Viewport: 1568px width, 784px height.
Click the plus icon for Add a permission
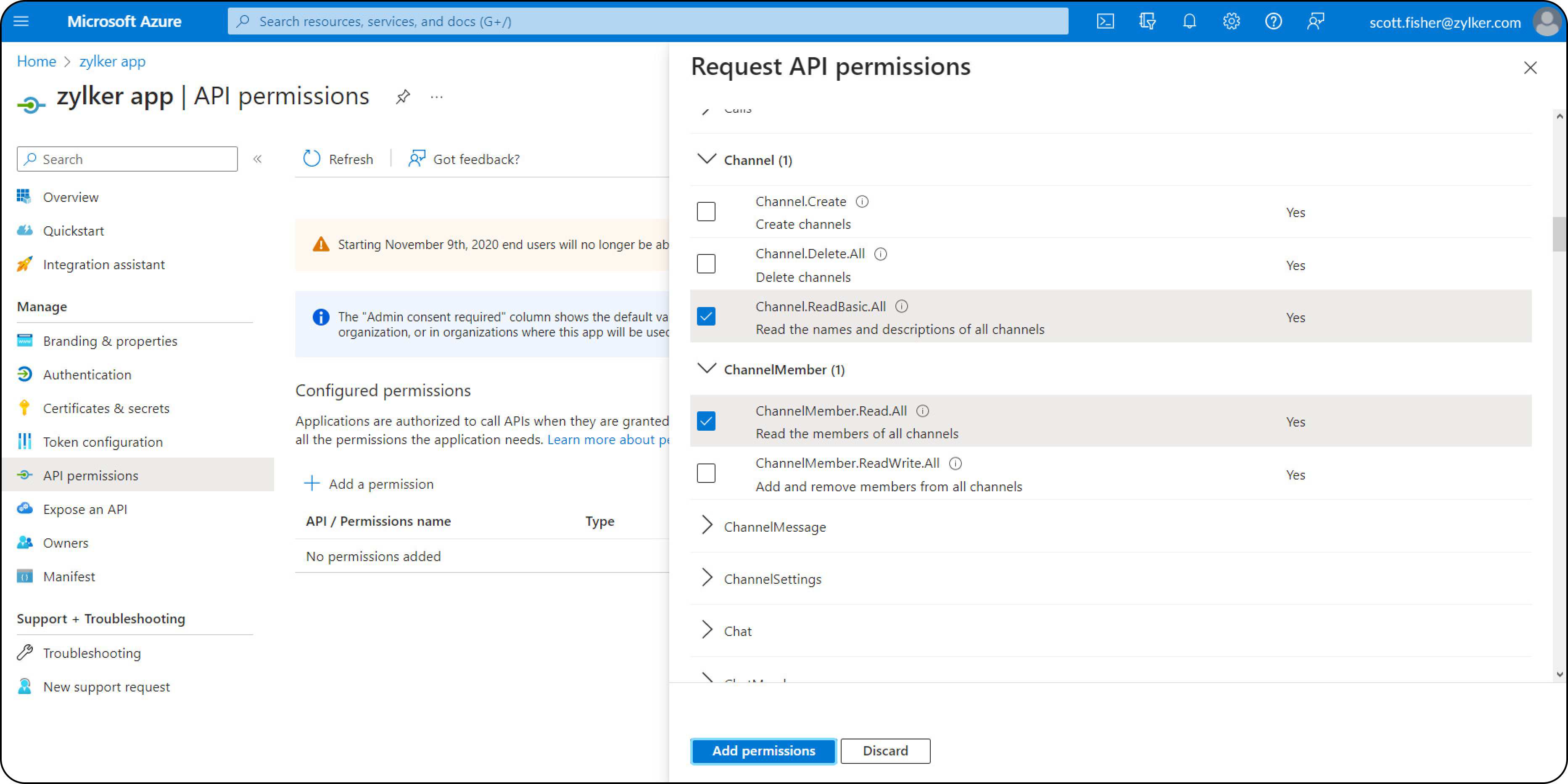click(311, 484)
